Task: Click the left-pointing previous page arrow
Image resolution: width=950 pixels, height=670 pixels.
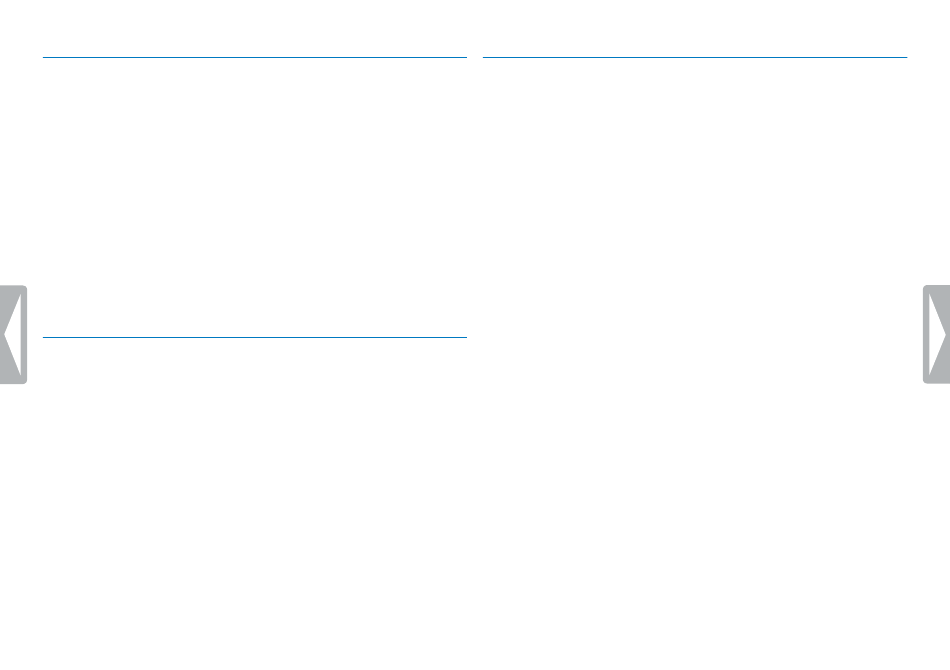Action: pyautogui.click(x=13, y=334)
